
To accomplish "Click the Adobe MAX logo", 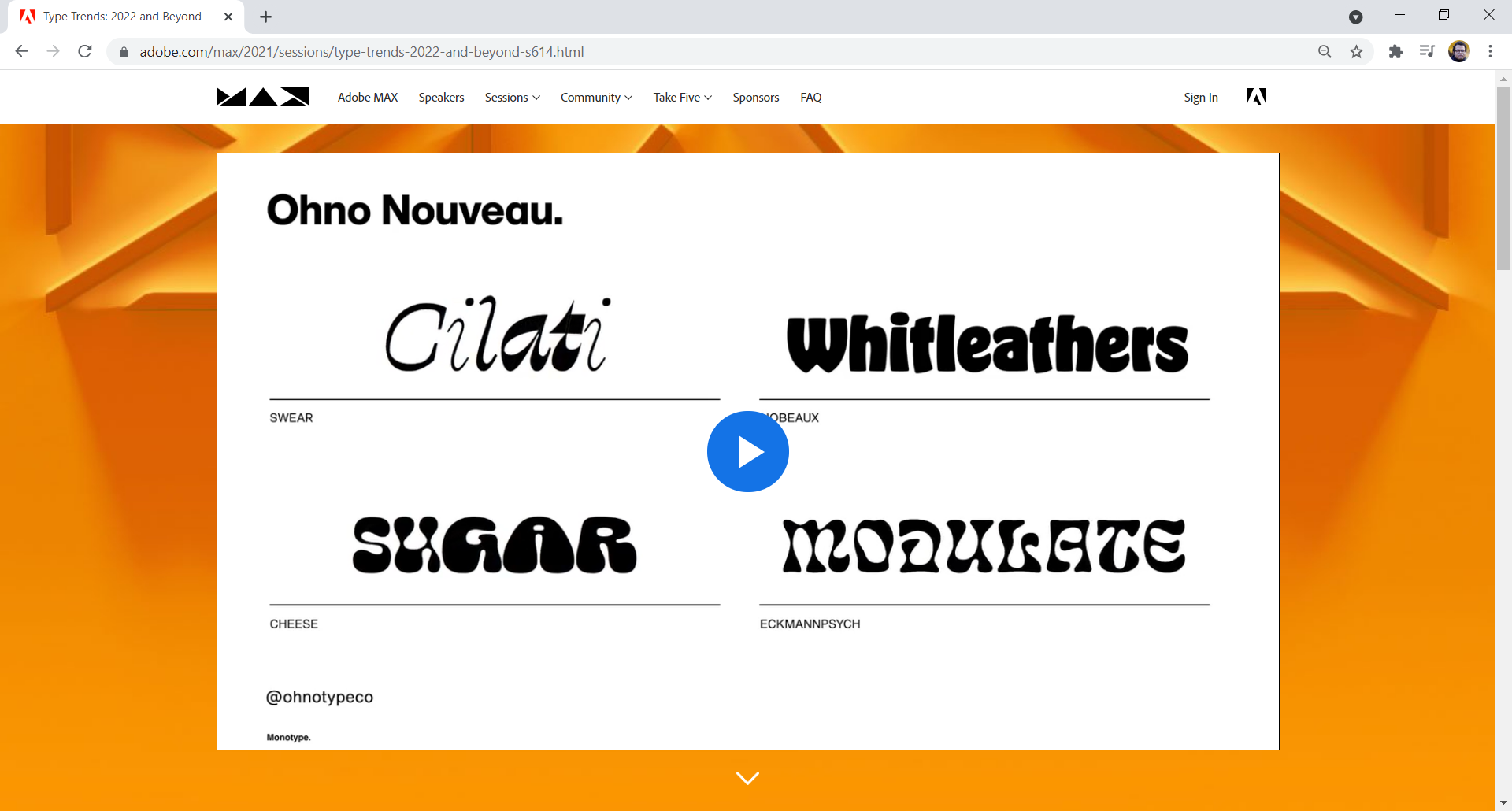I will [263, 97].
